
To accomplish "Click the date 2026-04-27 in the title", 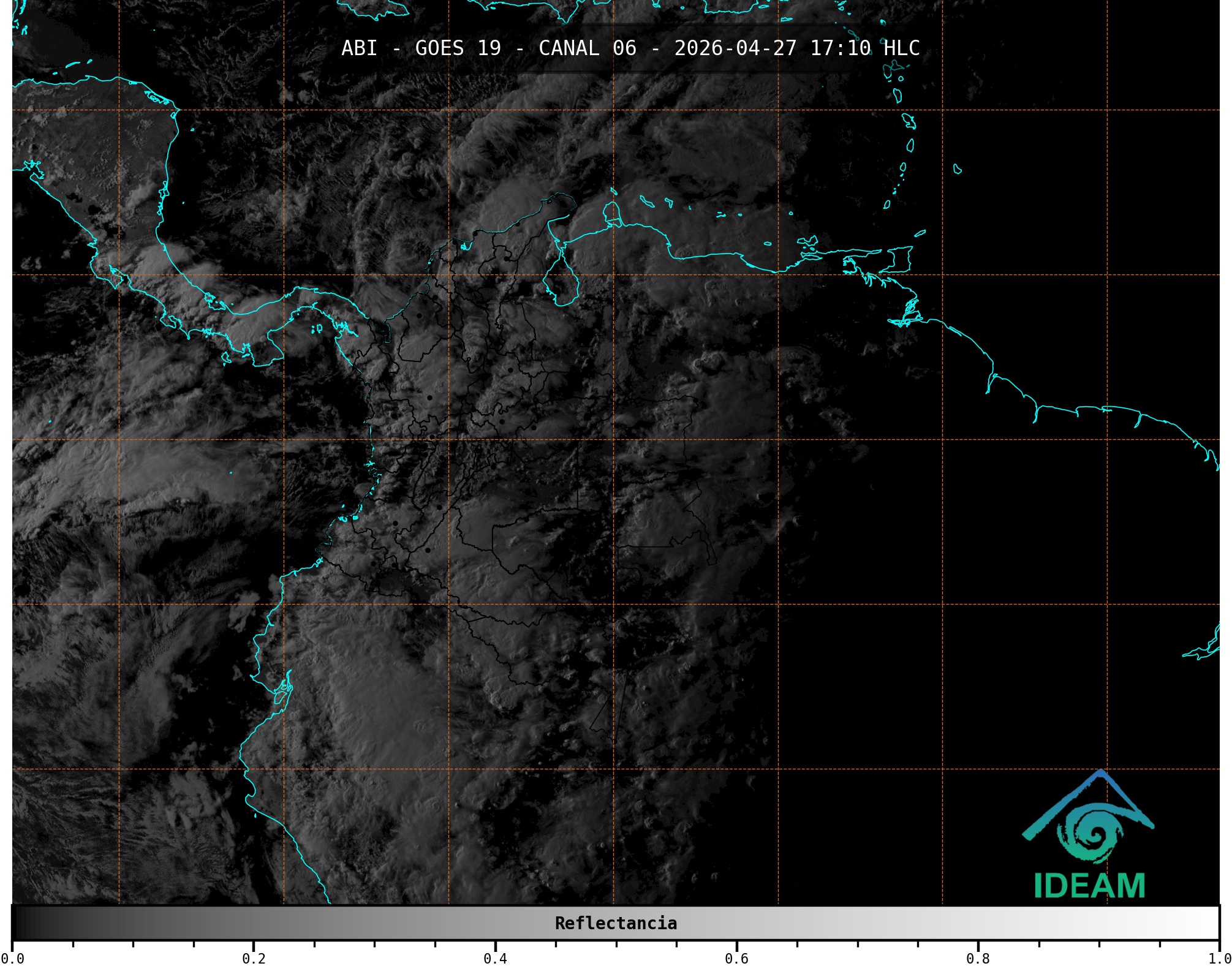I will coord(735,48).
